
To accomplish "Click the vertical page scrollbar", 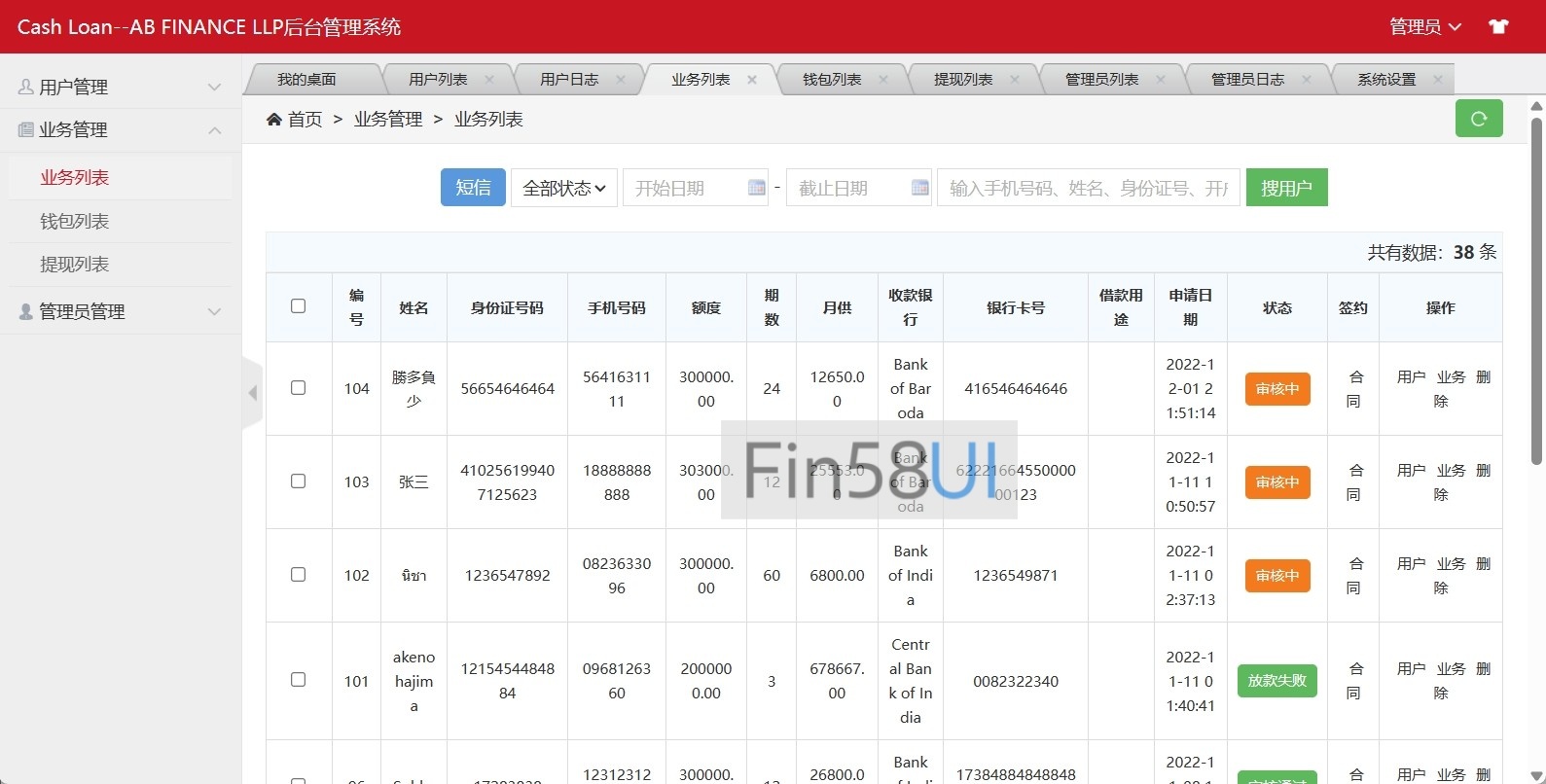I will click(x=1536, y=292).
